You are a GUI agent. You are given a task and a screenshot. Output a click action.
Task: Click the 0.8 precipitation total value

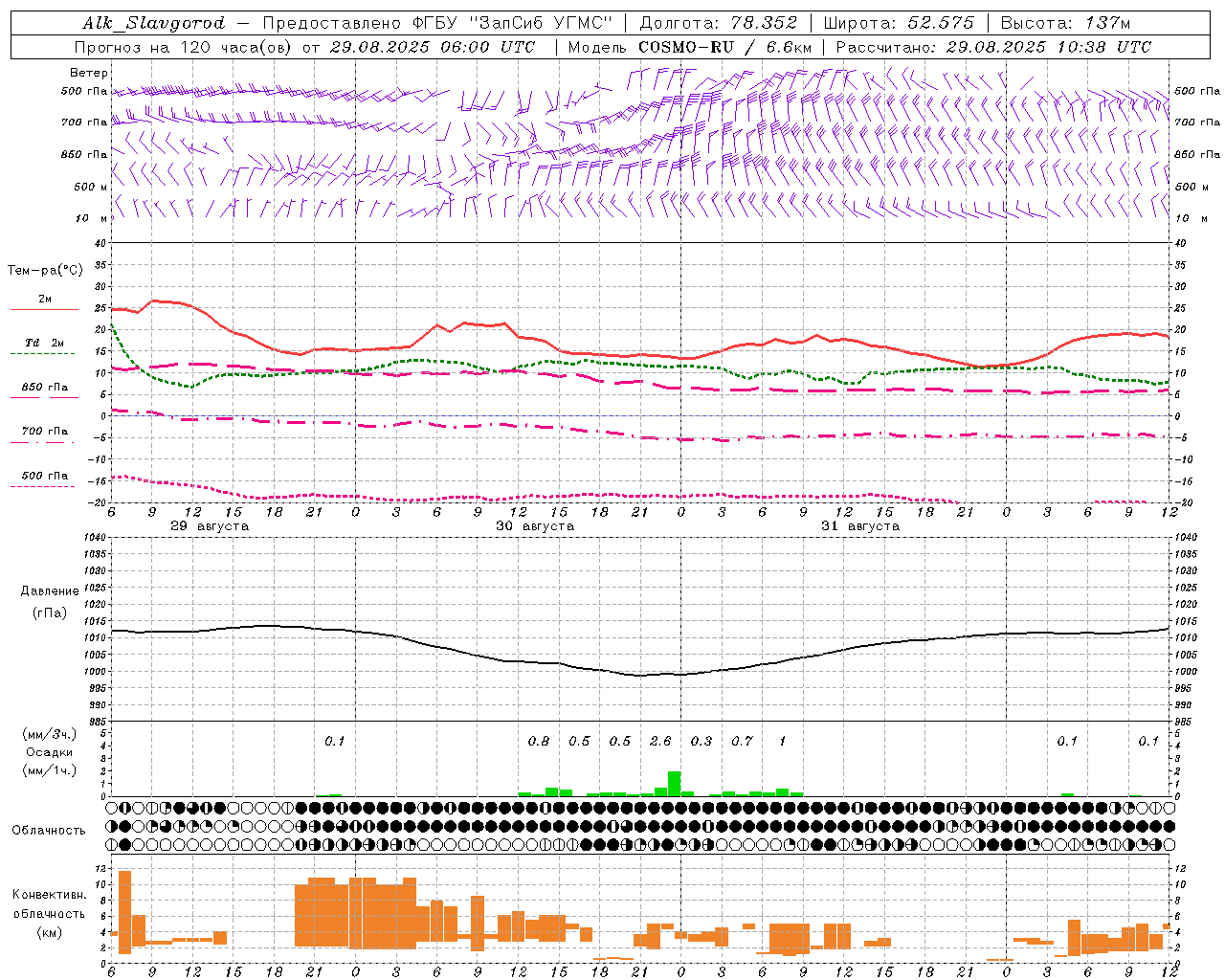(x=539, y=741)
